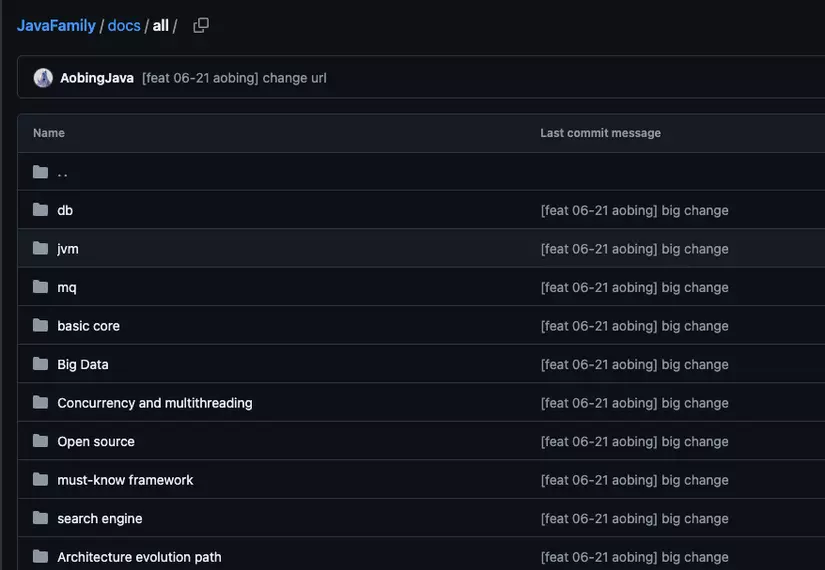Go to docs breadcrumb link
Image resolution: width=825 pixels, height=570 pixels.
click(124, 25)
